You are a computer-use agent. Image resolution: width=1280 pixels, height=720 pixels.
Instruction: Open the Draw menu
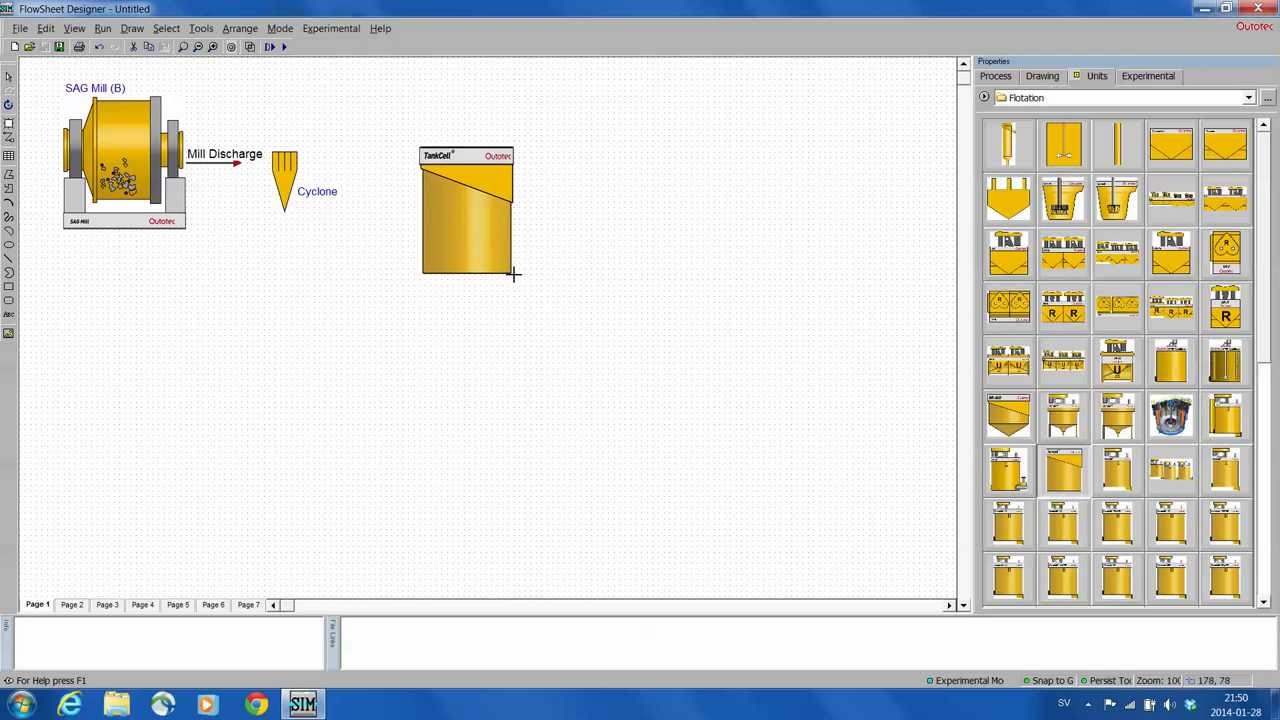(x=132, y=28)
